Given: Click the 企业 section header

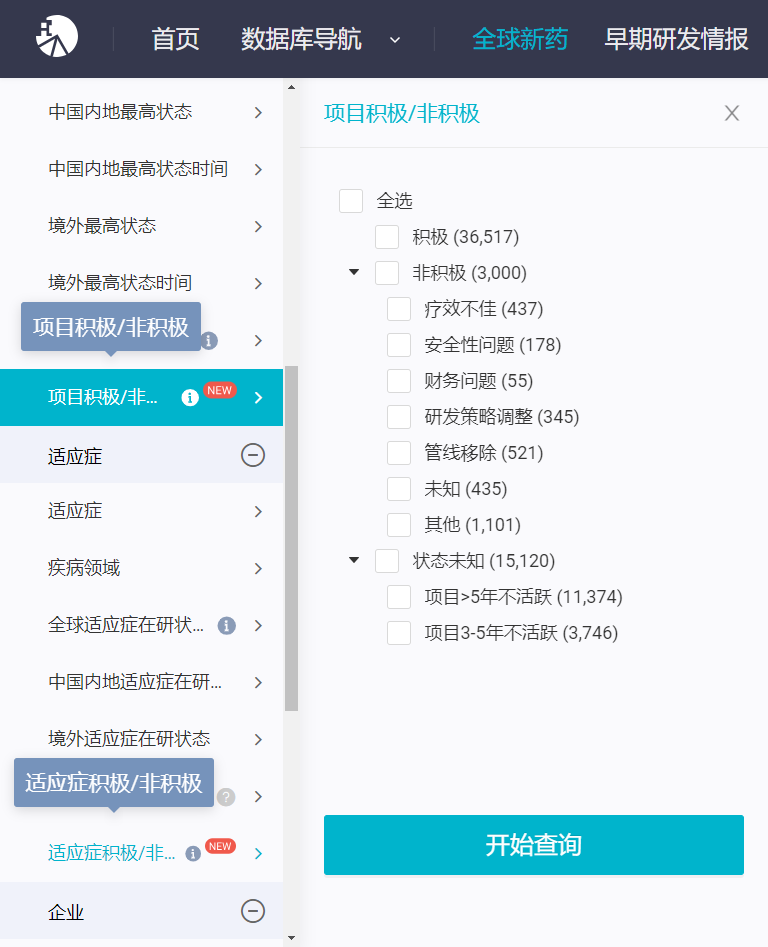Looking at the screenshot, I should click(x=141, y=911).
